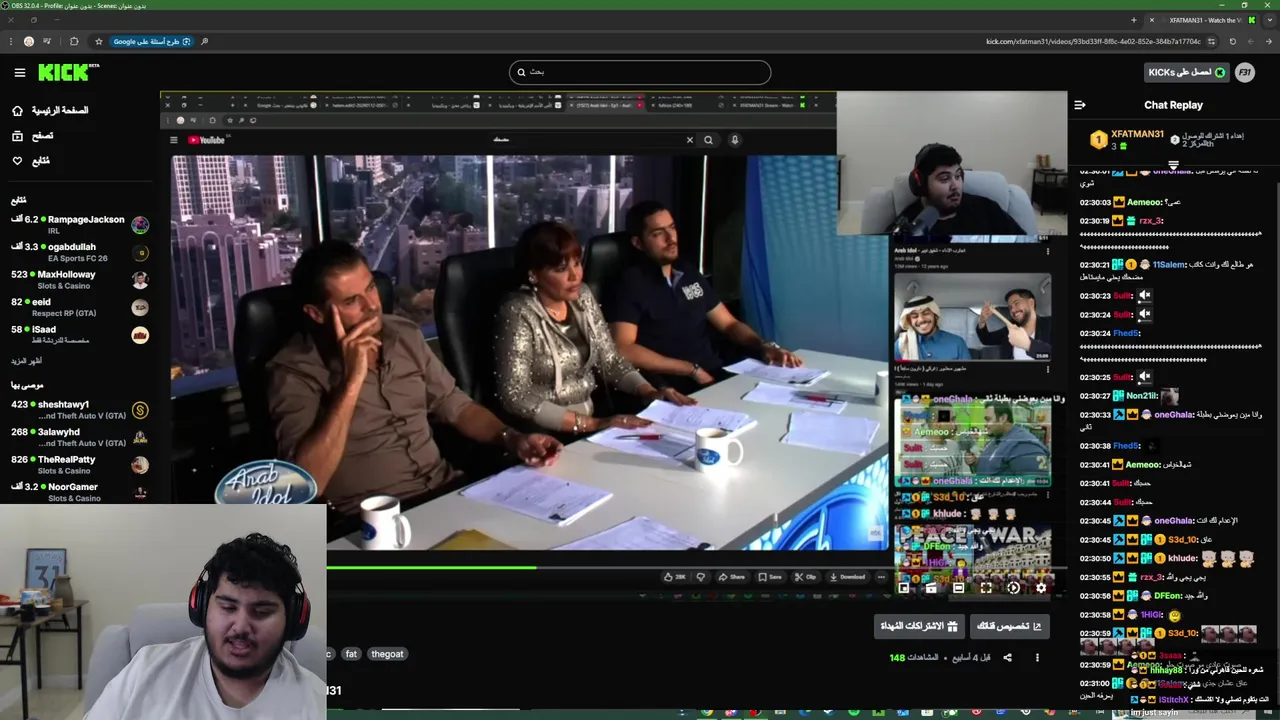This screenshot has height=720, width=1280.
Task: Open the Kick hamburger menu
Action: 19,72
